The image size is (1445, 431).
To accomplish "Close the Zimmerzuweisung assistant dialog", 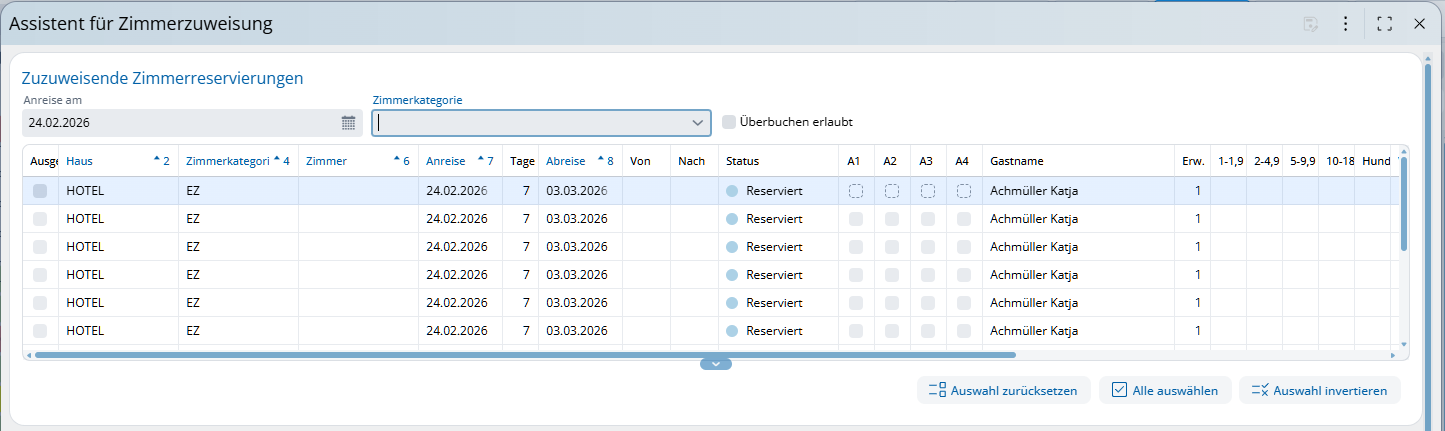I will (1419, 24).
